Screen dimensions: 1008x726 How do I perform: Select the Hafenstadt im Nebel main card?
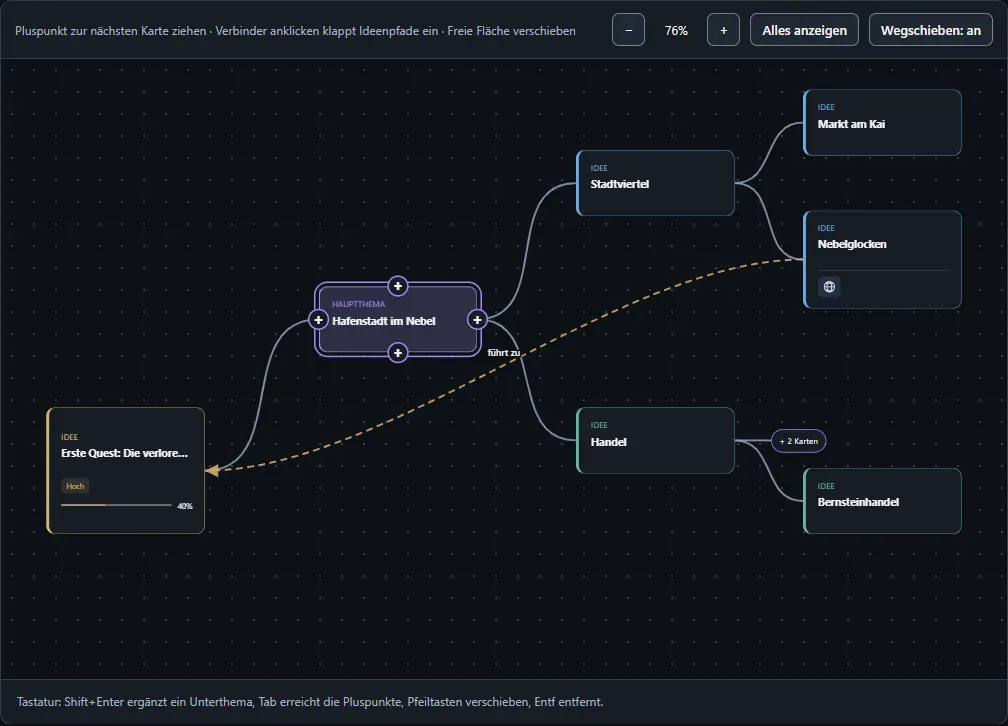pyautogui.click(x=398, y=320)
